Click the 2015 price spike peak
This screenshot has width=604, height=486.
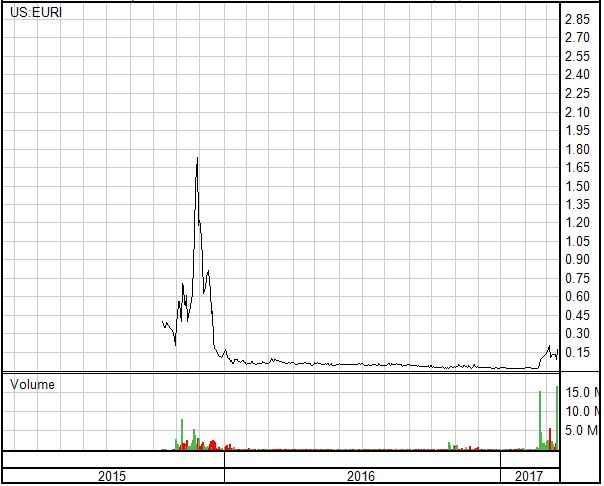pos(198,158)
